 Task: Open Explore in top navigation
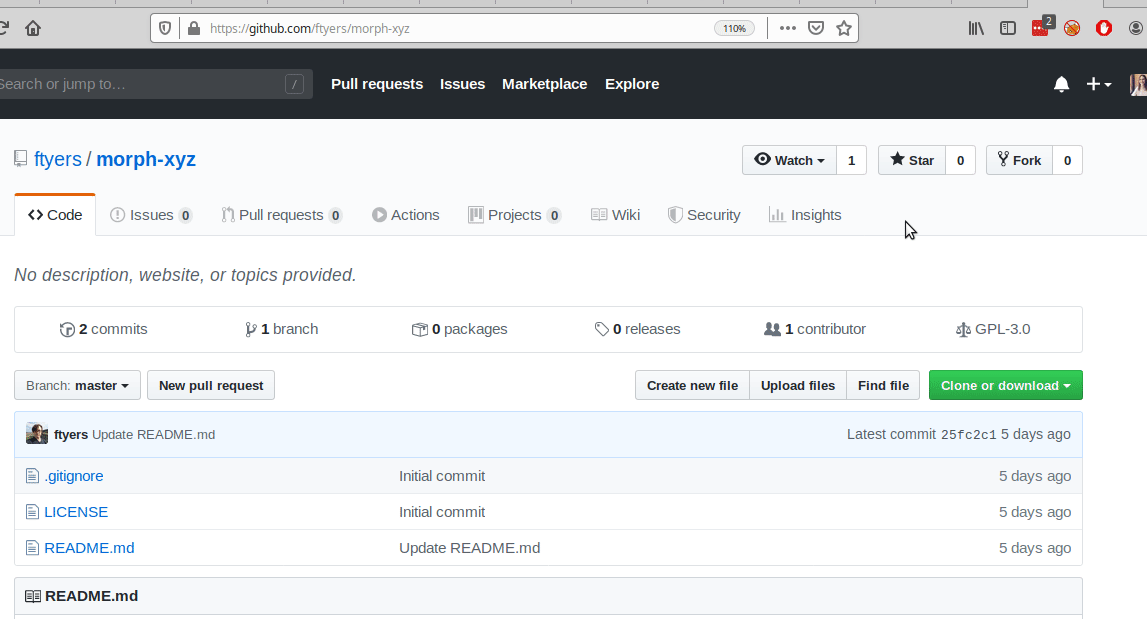tap(632, 84)
